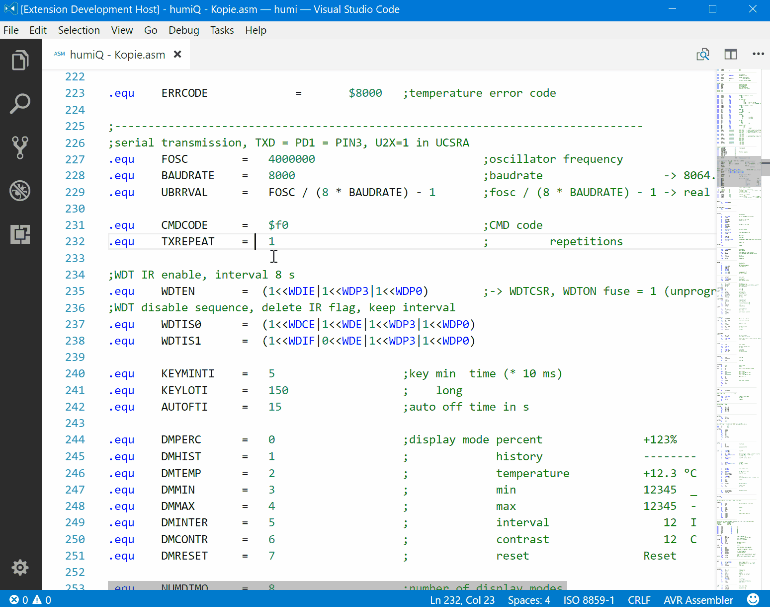
Task: Click WDIE token on line 235
Action: coord(301,291)
